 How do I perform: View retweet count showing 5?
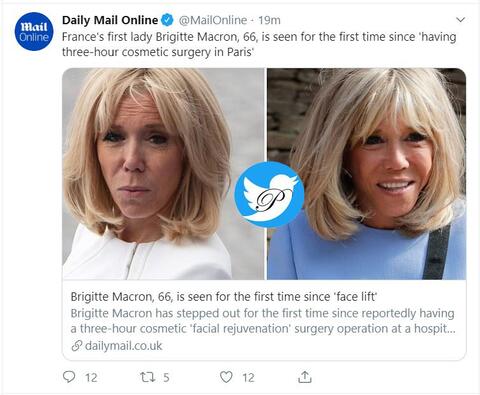pyautogui.click(x=166, y=377)
